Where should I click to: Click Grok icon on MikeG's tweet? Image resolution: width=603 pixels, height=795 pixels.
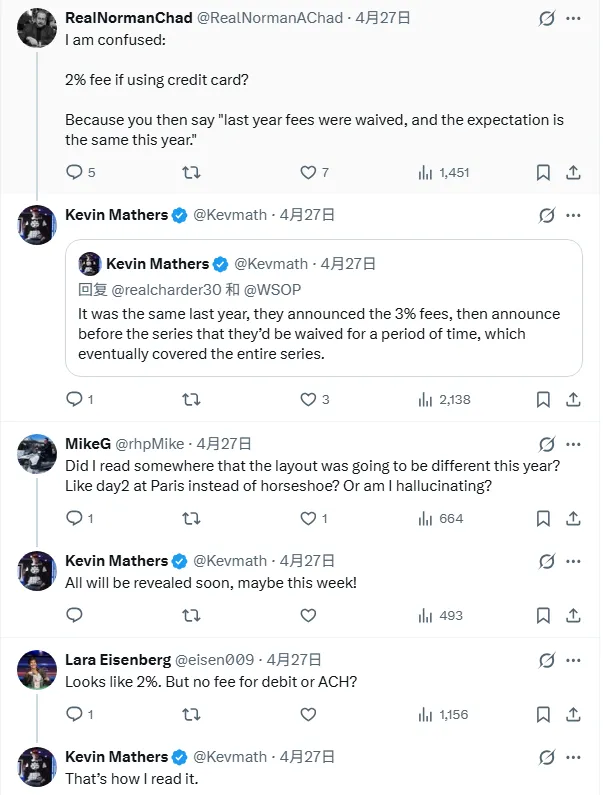coord(547,444)
